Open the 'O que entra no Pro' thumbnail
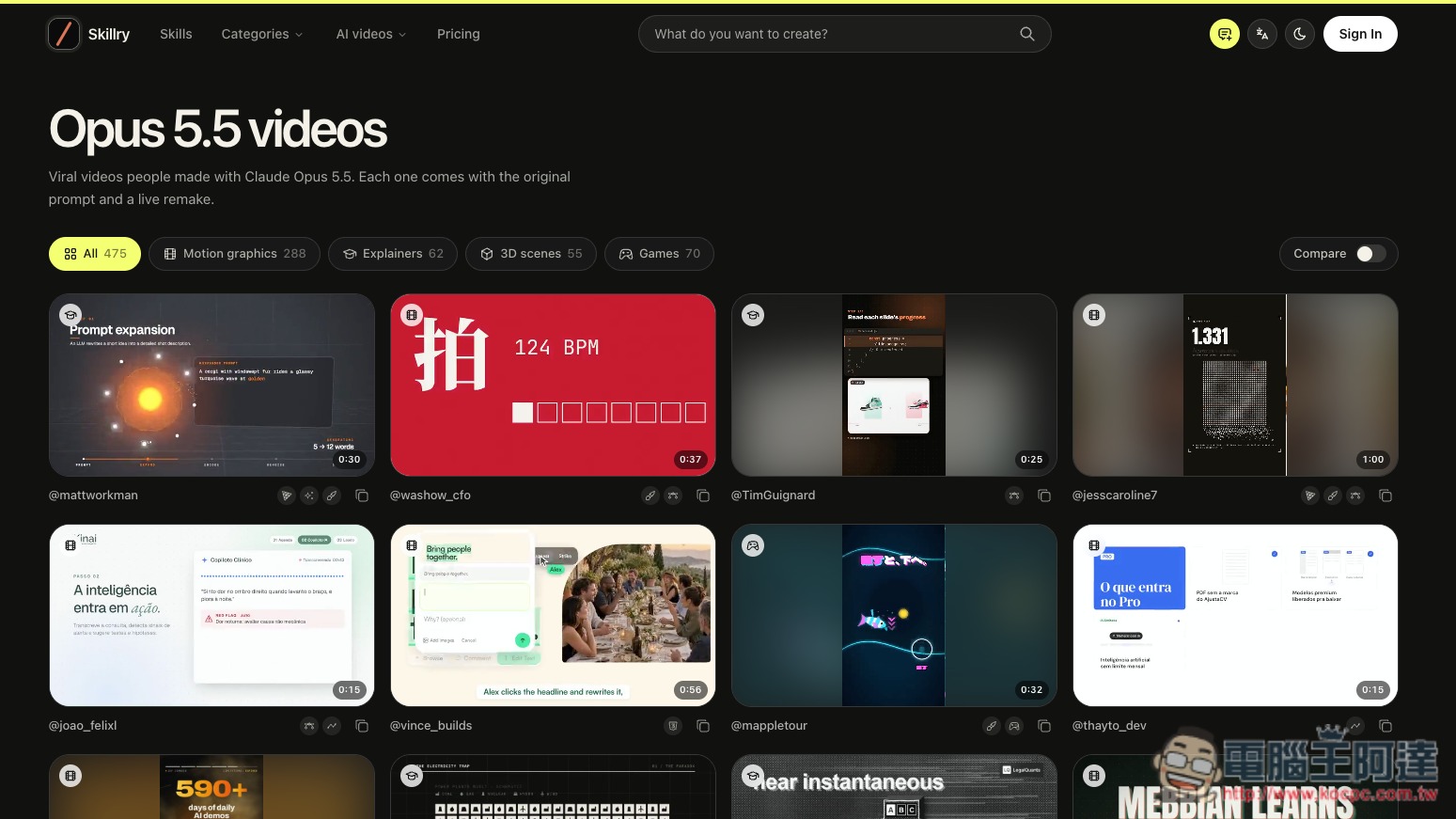This screenshot has height=819, width=1456. click(x=1235, y=615)
